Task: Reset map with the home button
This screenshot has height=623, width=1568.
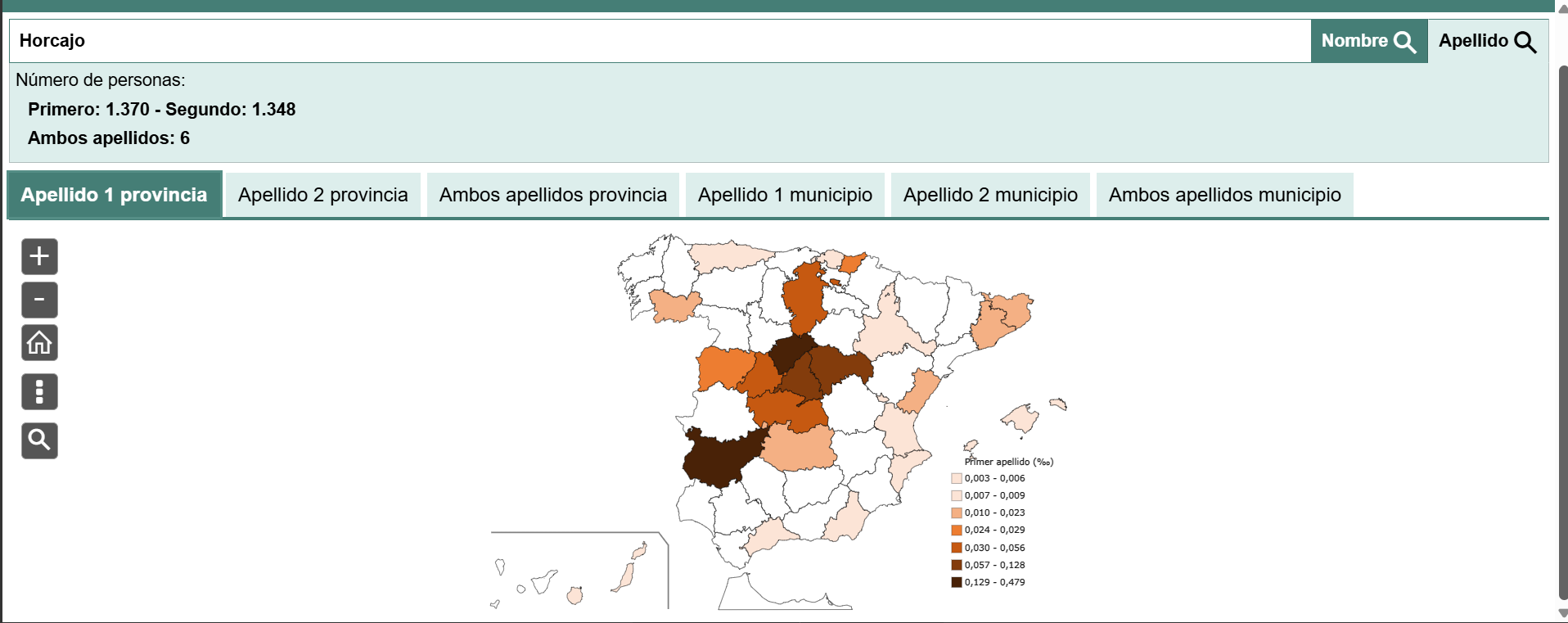Action: click(x=39, y=343)
